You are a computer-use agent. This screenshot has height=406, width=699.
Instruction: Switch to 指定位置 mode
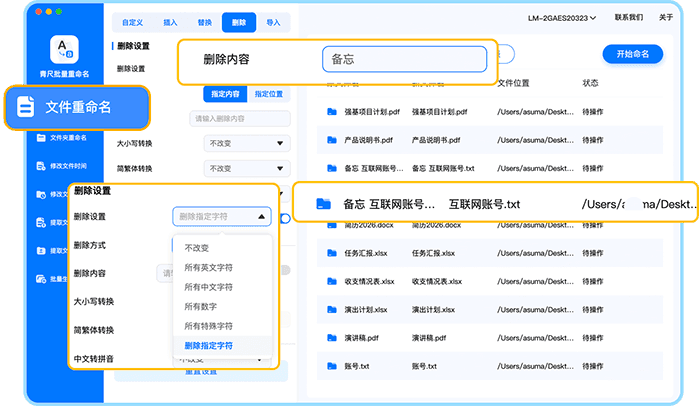tap(268, 94)
